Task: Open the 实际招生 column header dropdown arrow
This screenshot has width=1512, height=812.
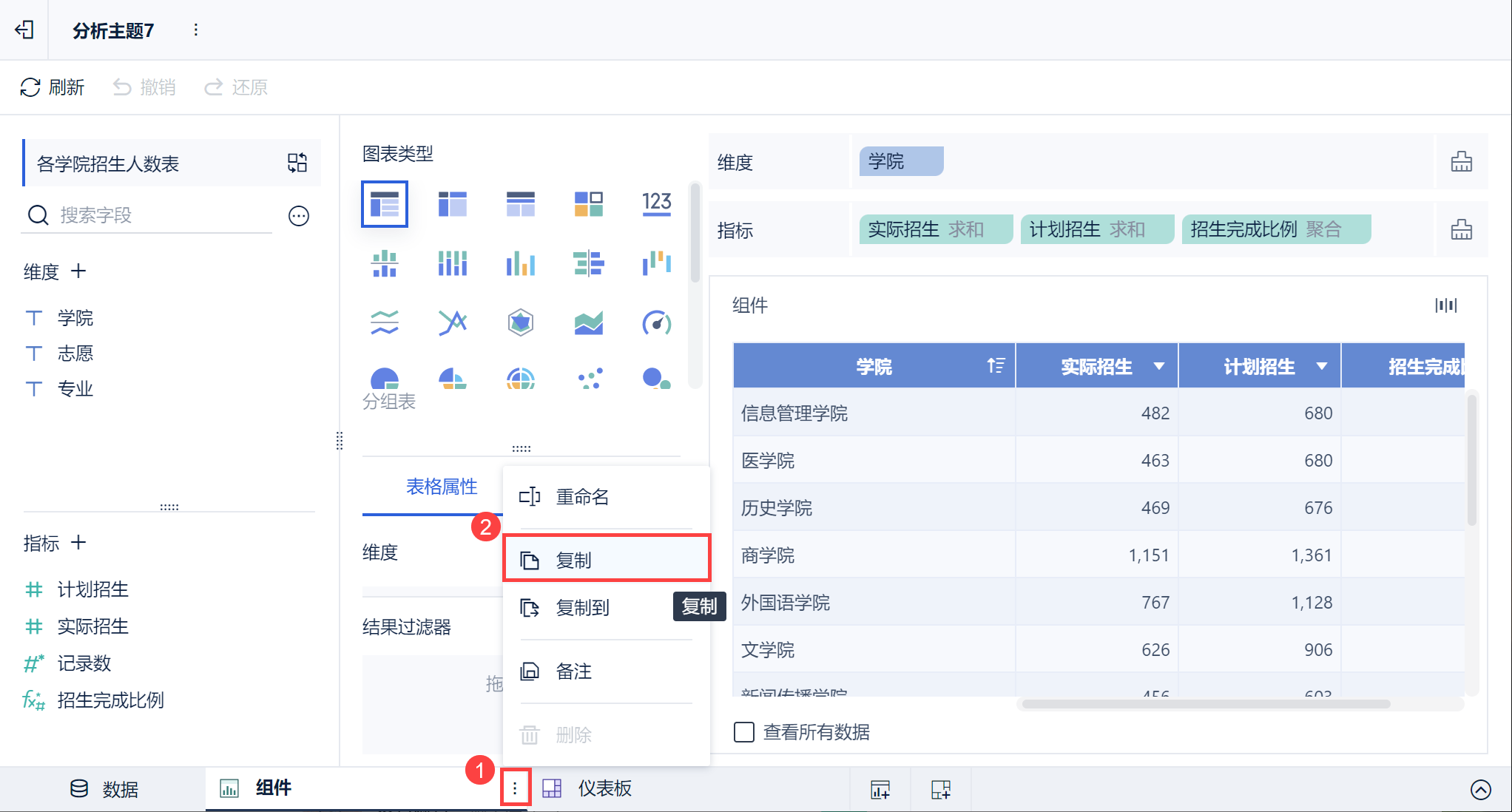Action: coord(1159,366)
